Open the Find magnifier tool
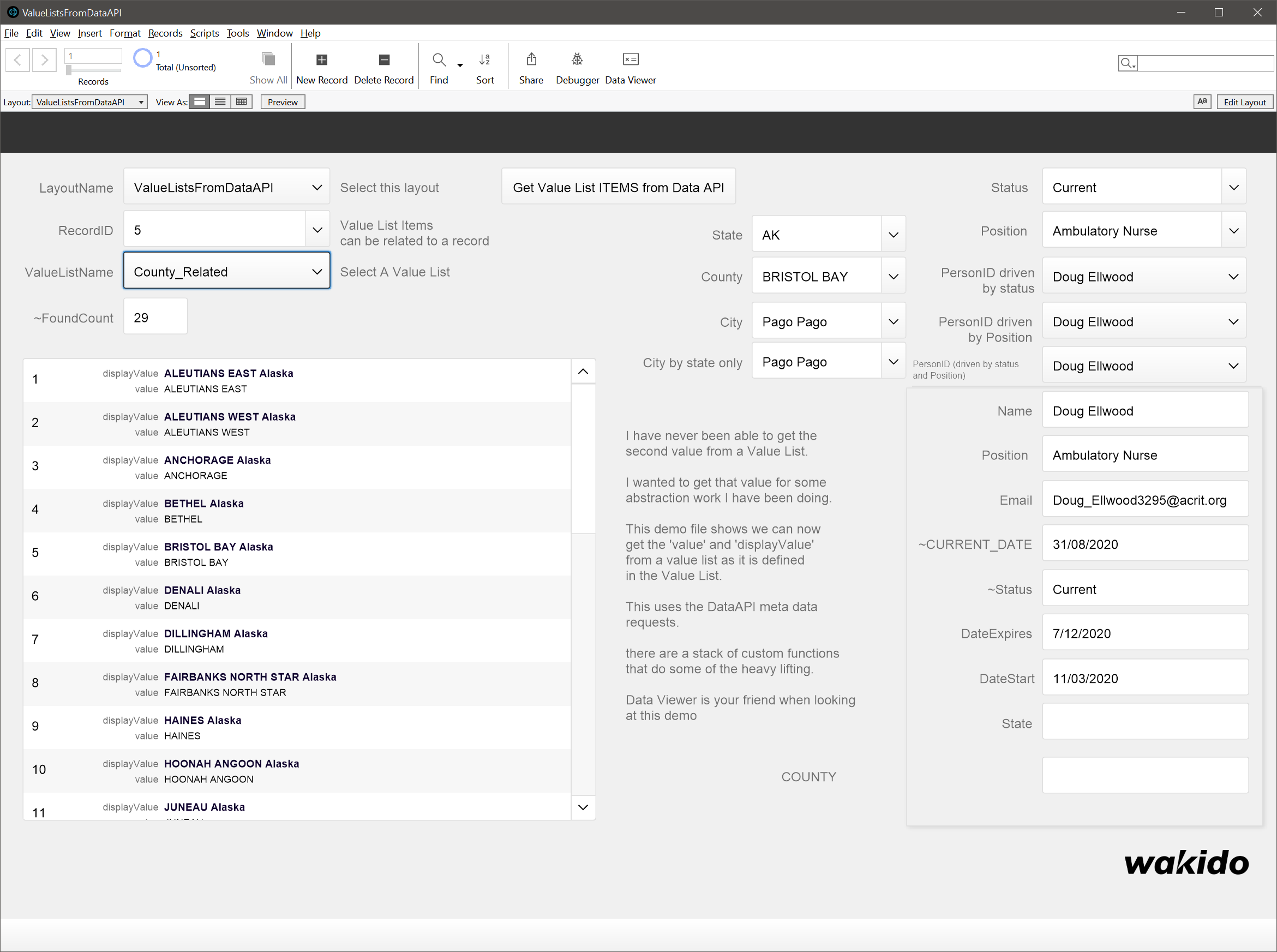 [439, 59]
